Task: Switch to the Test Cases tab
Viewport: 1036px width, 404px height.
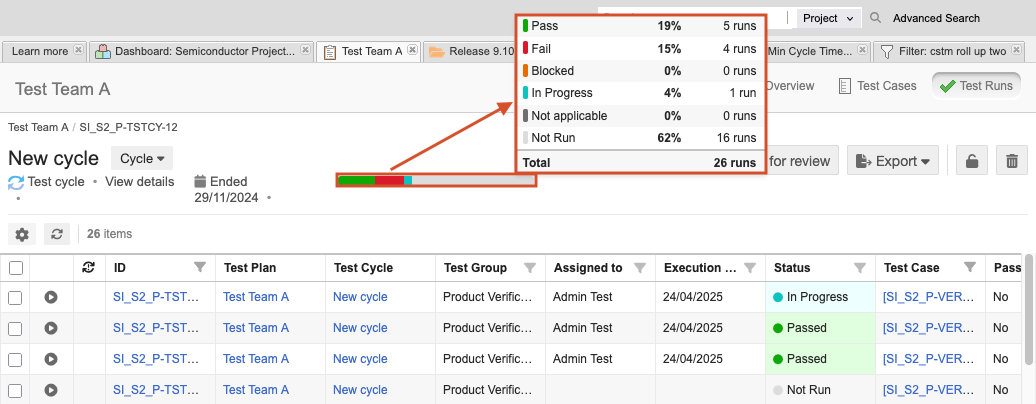Action: pyautogui.click(x=877, y=86)
